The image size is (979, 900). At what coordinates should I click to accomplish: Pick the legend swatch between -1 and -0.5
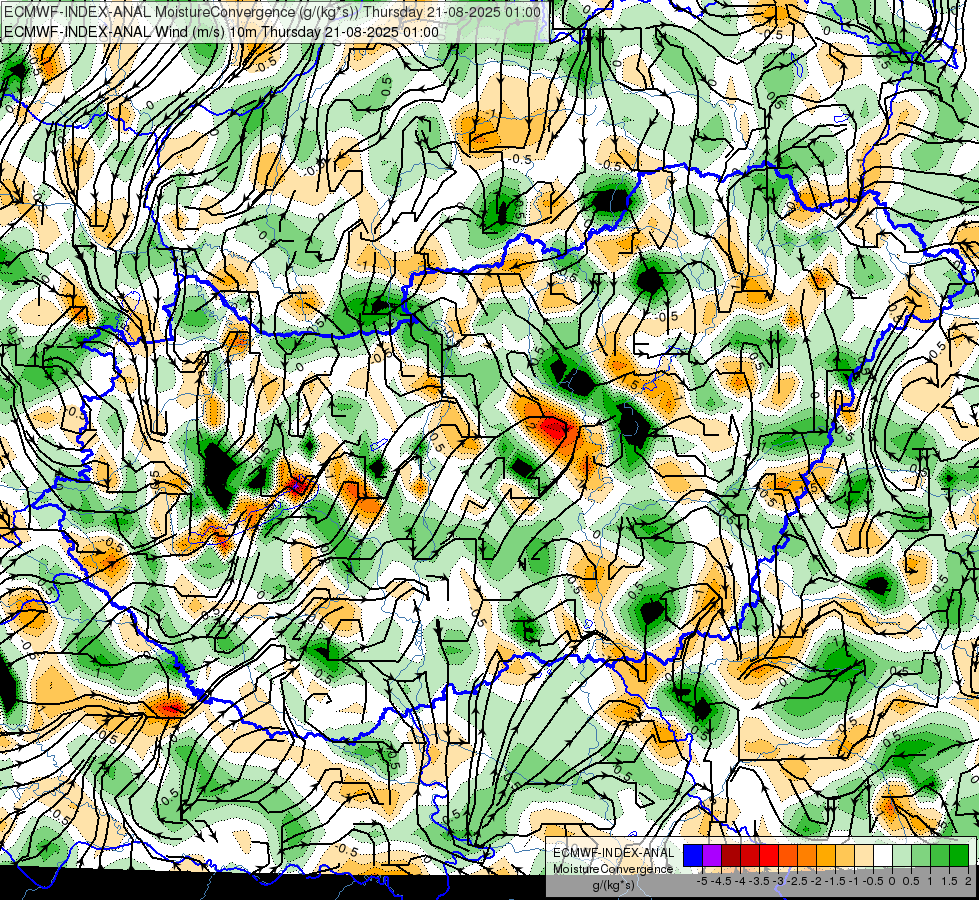pos(864,855)
